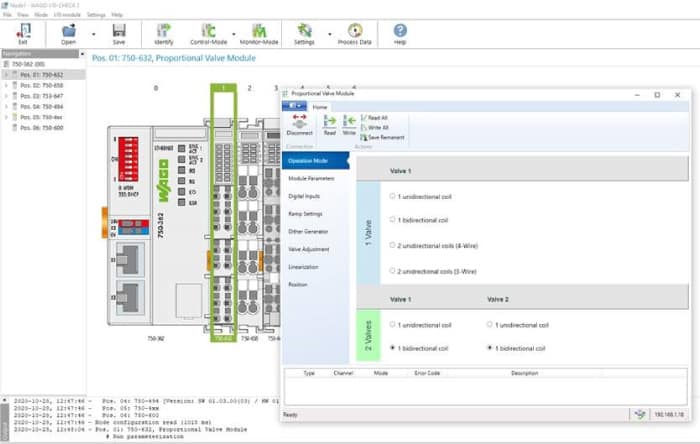The height and width of the screenshot is (444, 700).
Task: Choose 1 unidirectional coil for Valve 2
Action: point(491,324)
